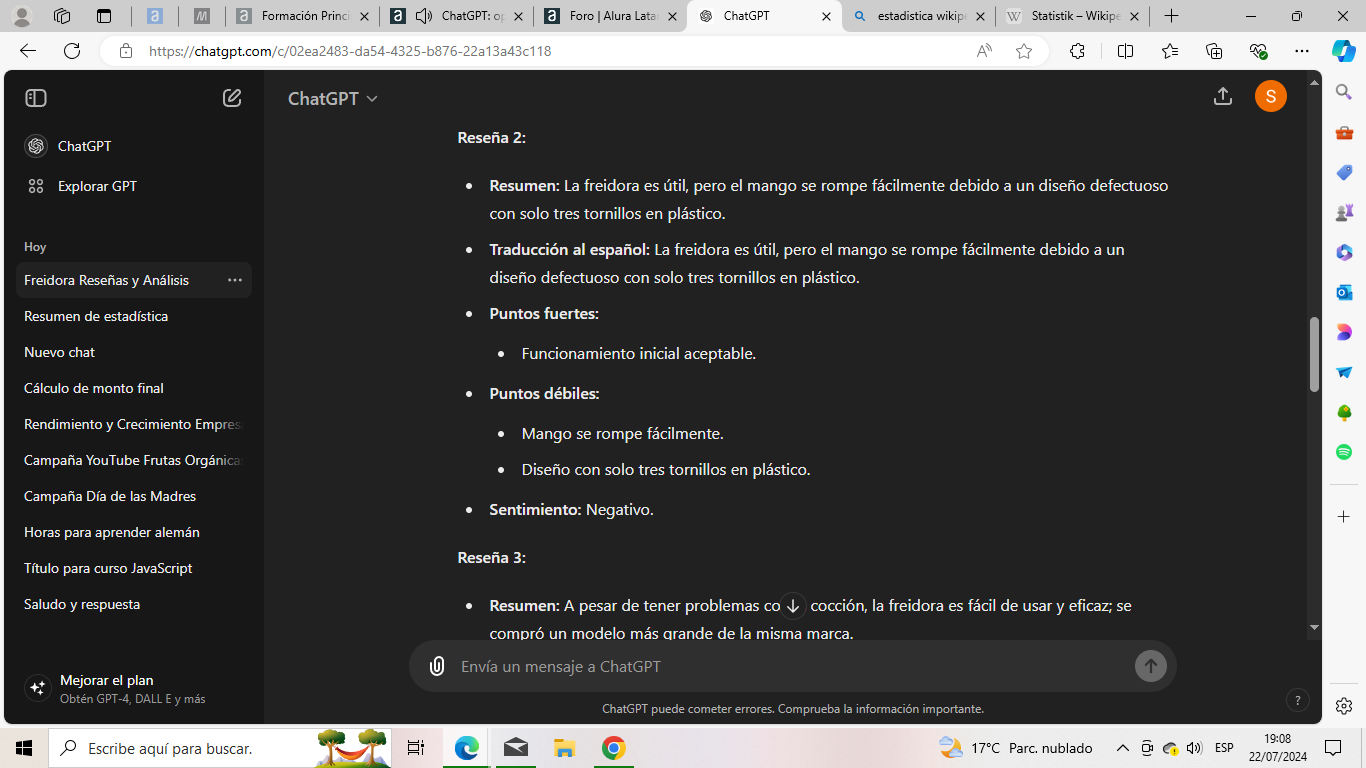Open a new browser tab
The height and width of the screenshot is (768, 1366).
tap(1171, 16)
